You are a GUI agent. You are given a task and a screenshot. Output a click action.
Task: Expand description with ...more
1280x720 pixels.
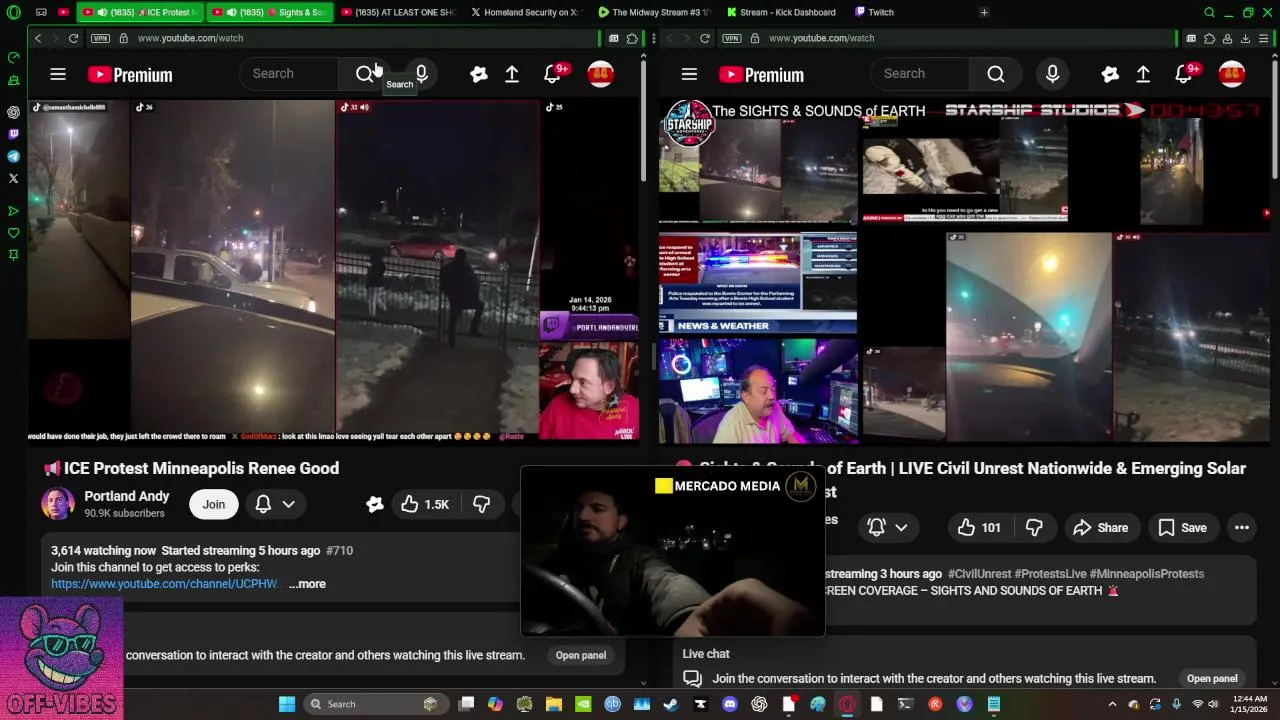click(307, 584)
